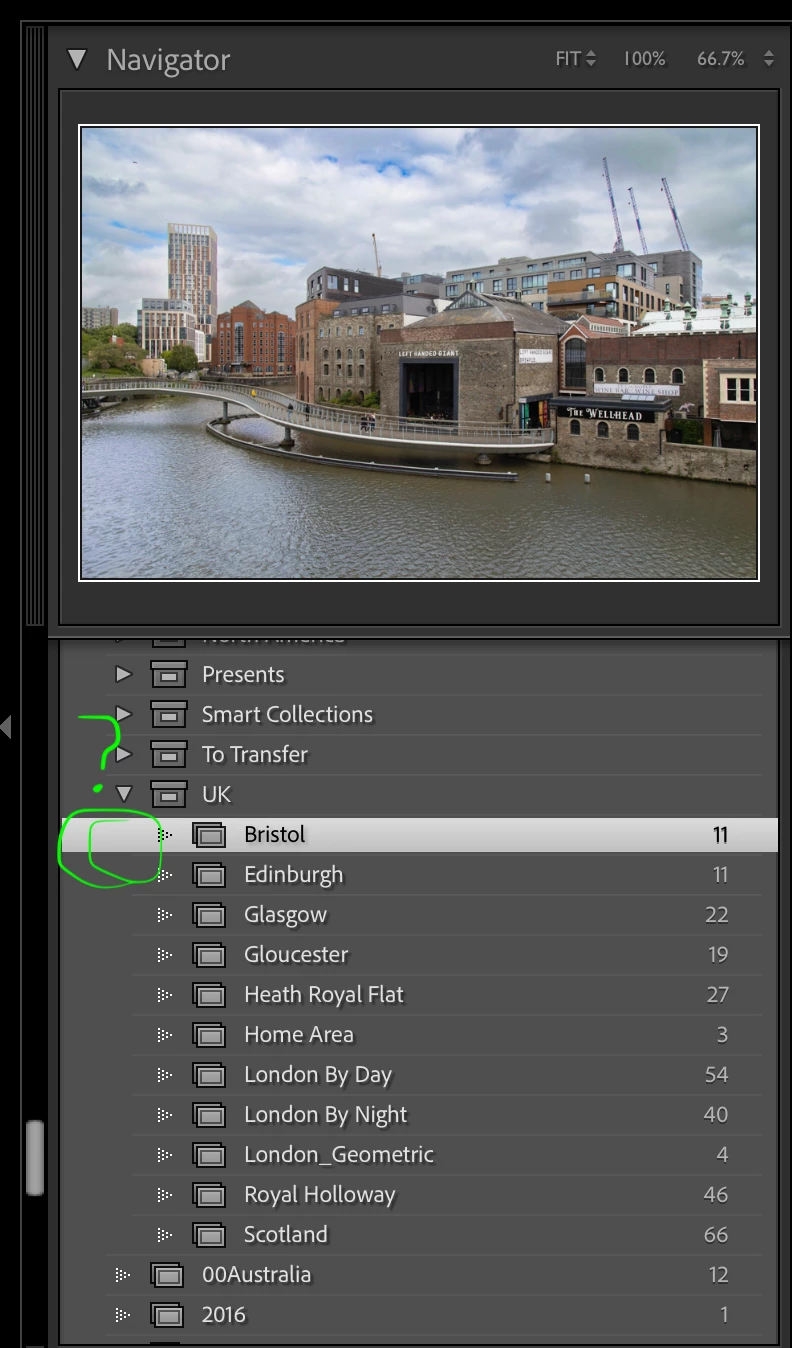Click the Presents collection set icon
The width and height of the screenshot is (792, 1348).
169,675
